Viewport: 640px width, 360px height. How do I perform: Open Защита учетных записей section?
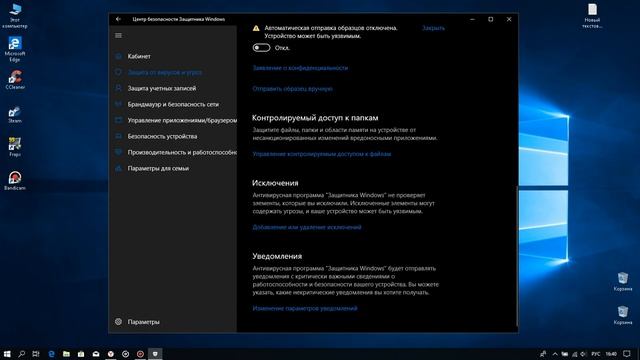click(162, 88)
